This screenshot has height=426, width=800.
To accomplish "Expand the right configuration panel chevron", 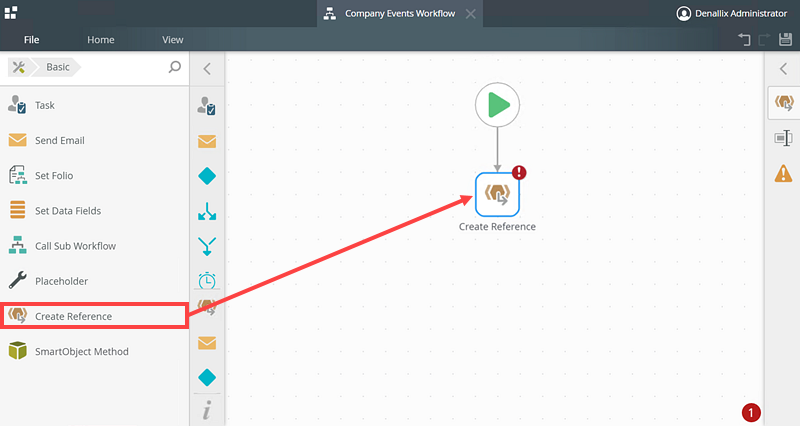I will pyautogui.click(x=784, y=68).
